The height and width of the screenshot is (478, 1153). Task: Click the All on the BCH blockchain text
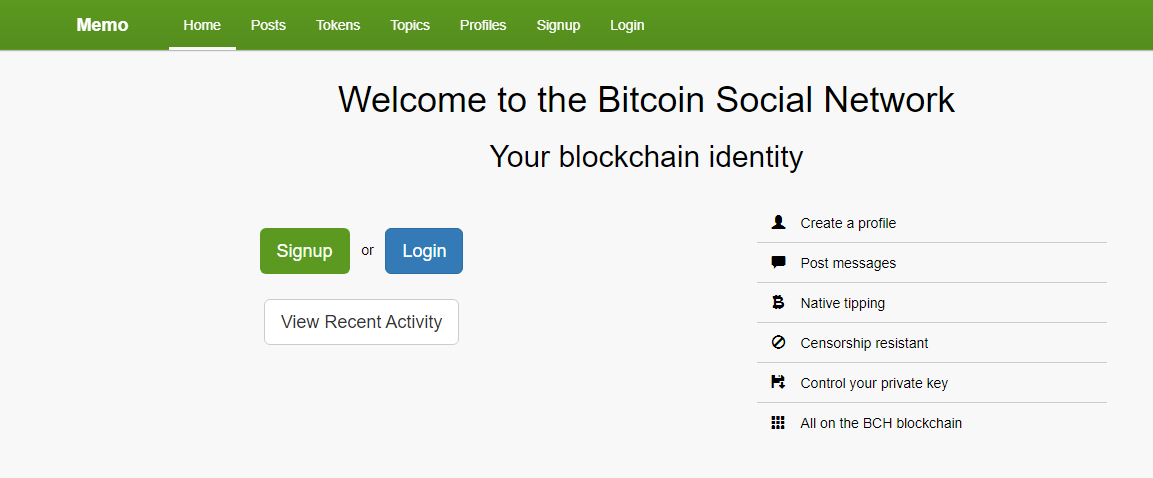pos(881,423)
